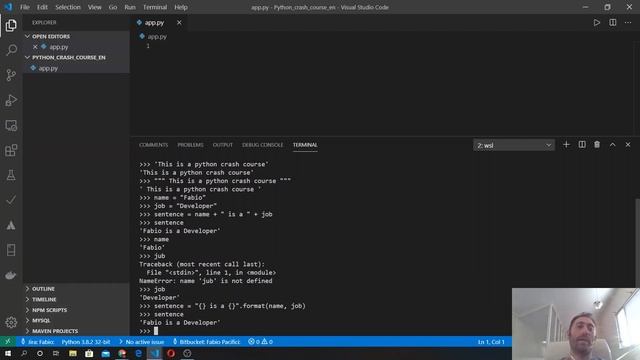Viewport: 640px width, 360px height.
Task: Open the checkmark activity bar view
Action: (11, 200)
